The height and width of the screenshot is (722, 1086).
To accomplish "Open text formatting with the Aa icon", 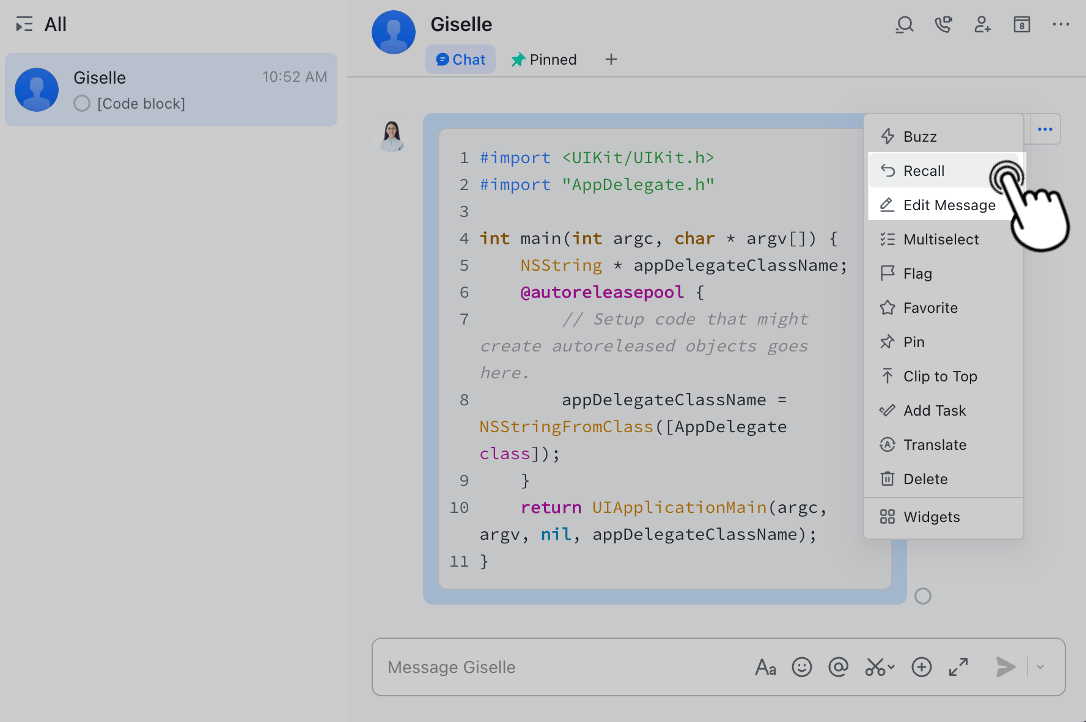I will [766, 667].
